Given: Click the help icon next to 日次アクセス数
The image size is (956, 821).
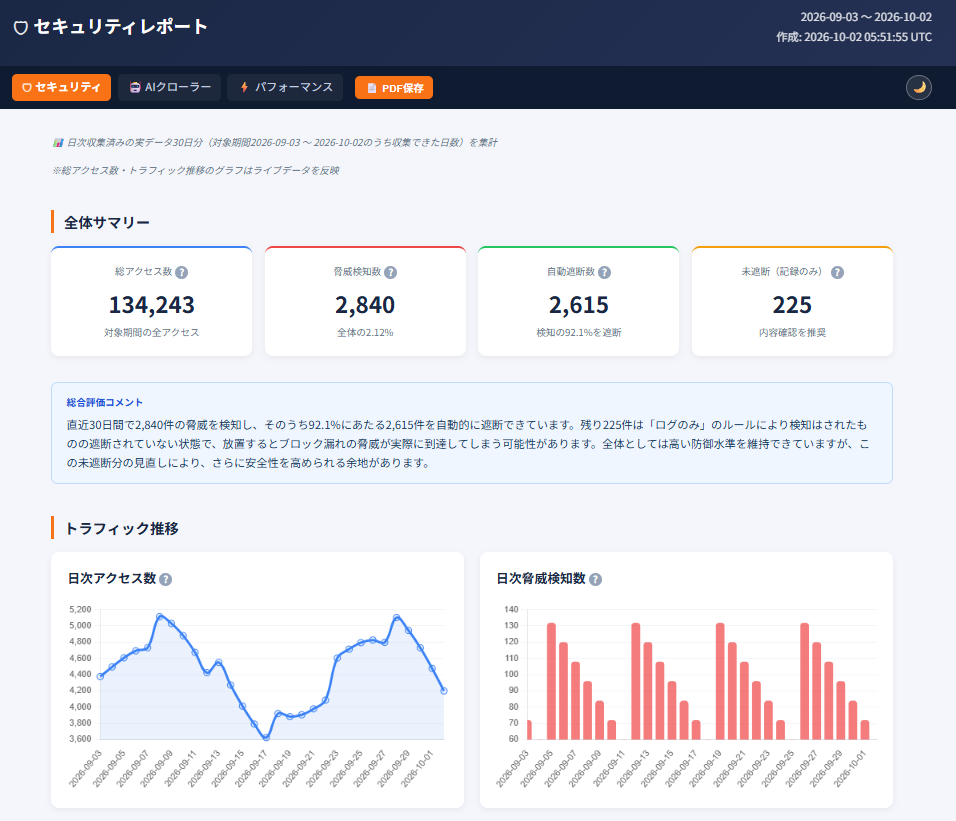Looking at the screenshot, I should pos(165,579).
